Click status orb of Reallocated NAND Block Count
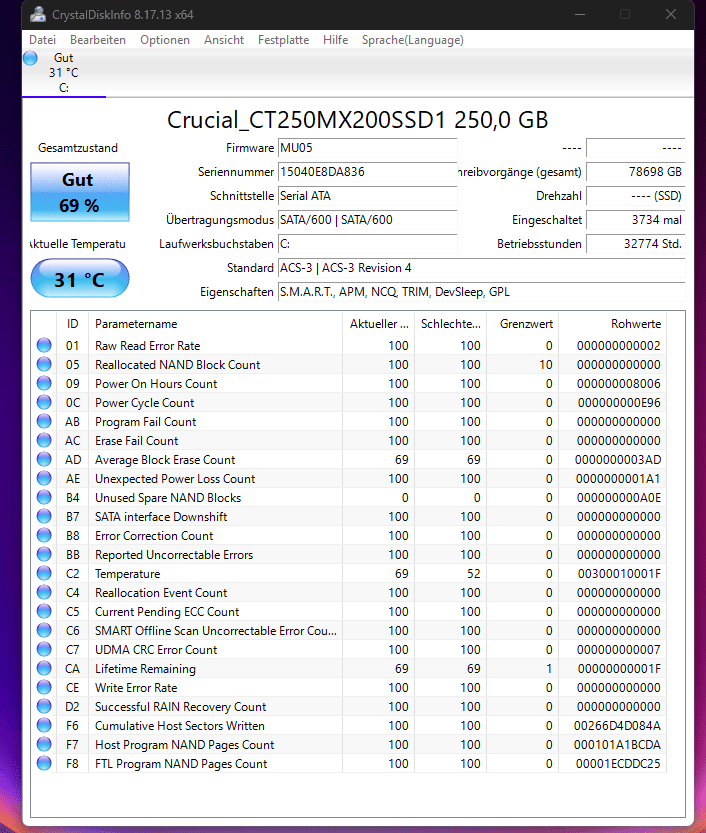Viewport: 706px width, 833px height. click(44, 364)
